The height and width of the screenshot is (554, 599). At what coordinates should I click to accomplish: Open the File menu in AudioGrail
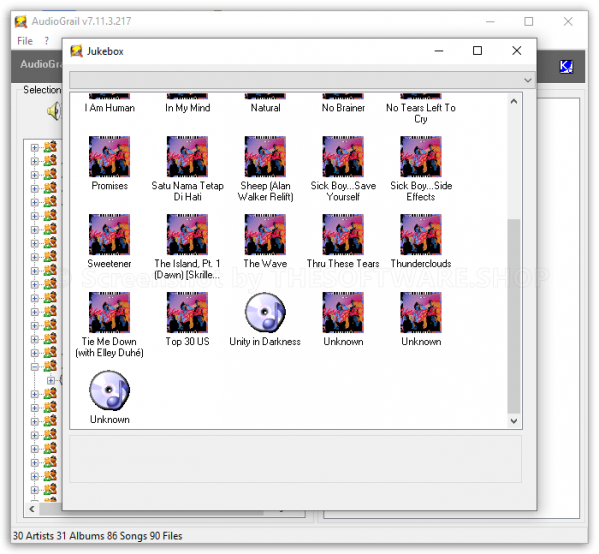[25, 41]
